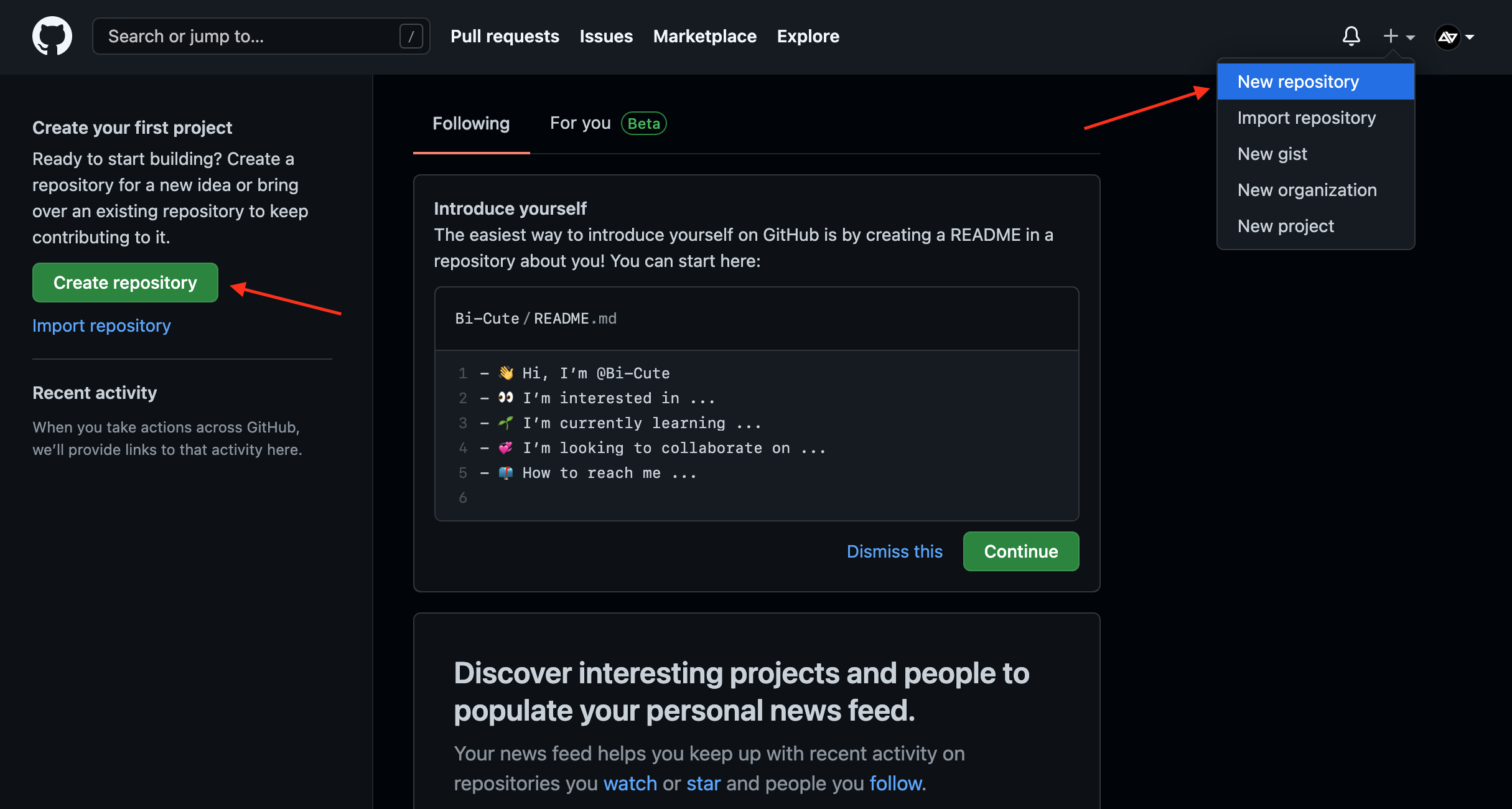
Task: Select New gist menu entry
Action: tap(1272, 154)
